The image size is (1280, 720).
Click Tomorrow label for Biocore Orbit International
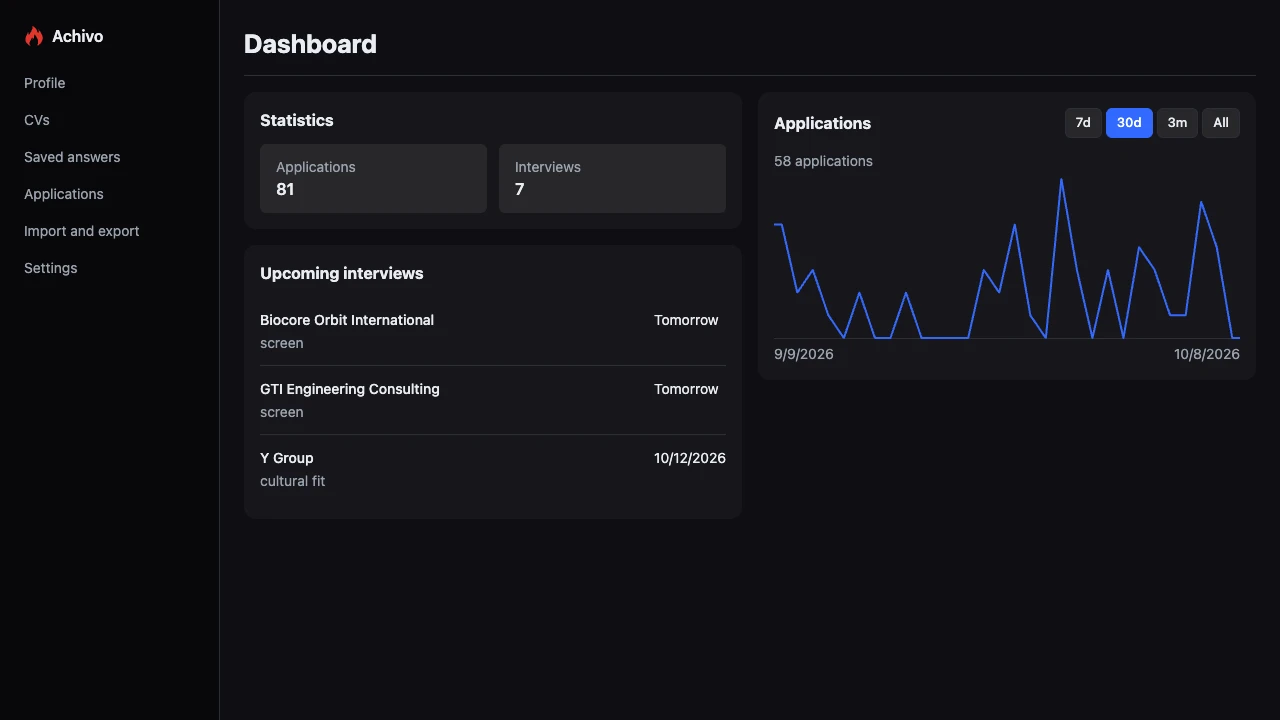[x=686, y=320]
